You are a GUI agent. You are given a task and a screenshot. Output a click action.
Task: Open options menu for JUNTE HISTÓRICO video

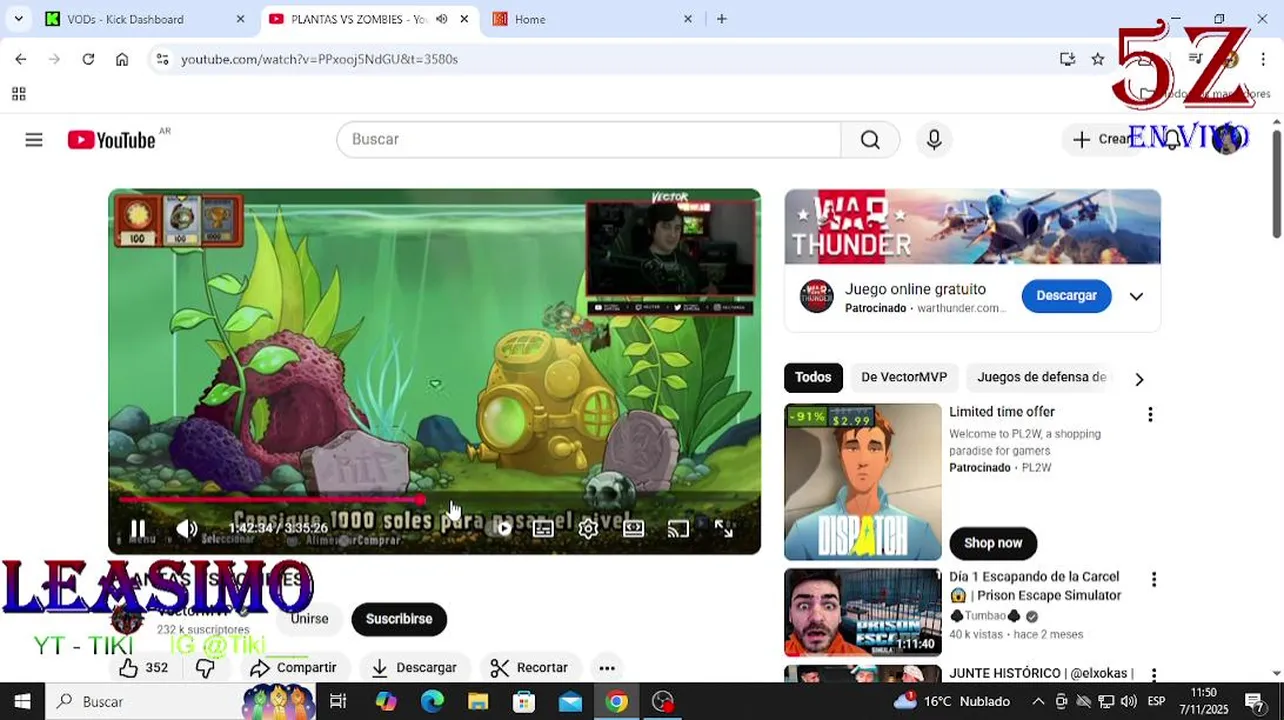click(1153, 675)
